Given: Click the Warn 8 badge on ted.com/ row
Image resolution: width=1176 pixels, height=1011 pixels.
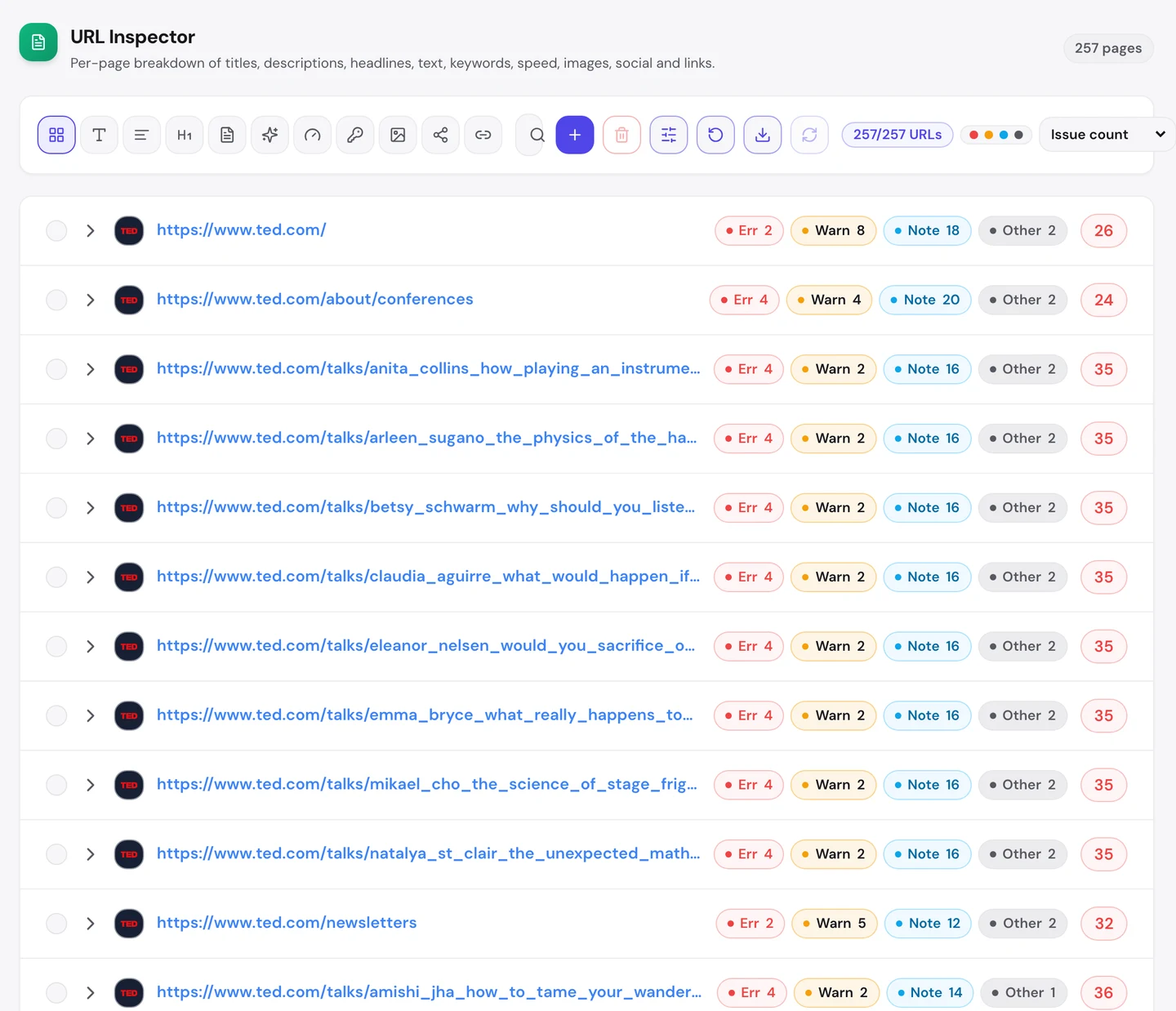Looking at the screenshot, I should [x=834, y=230].
